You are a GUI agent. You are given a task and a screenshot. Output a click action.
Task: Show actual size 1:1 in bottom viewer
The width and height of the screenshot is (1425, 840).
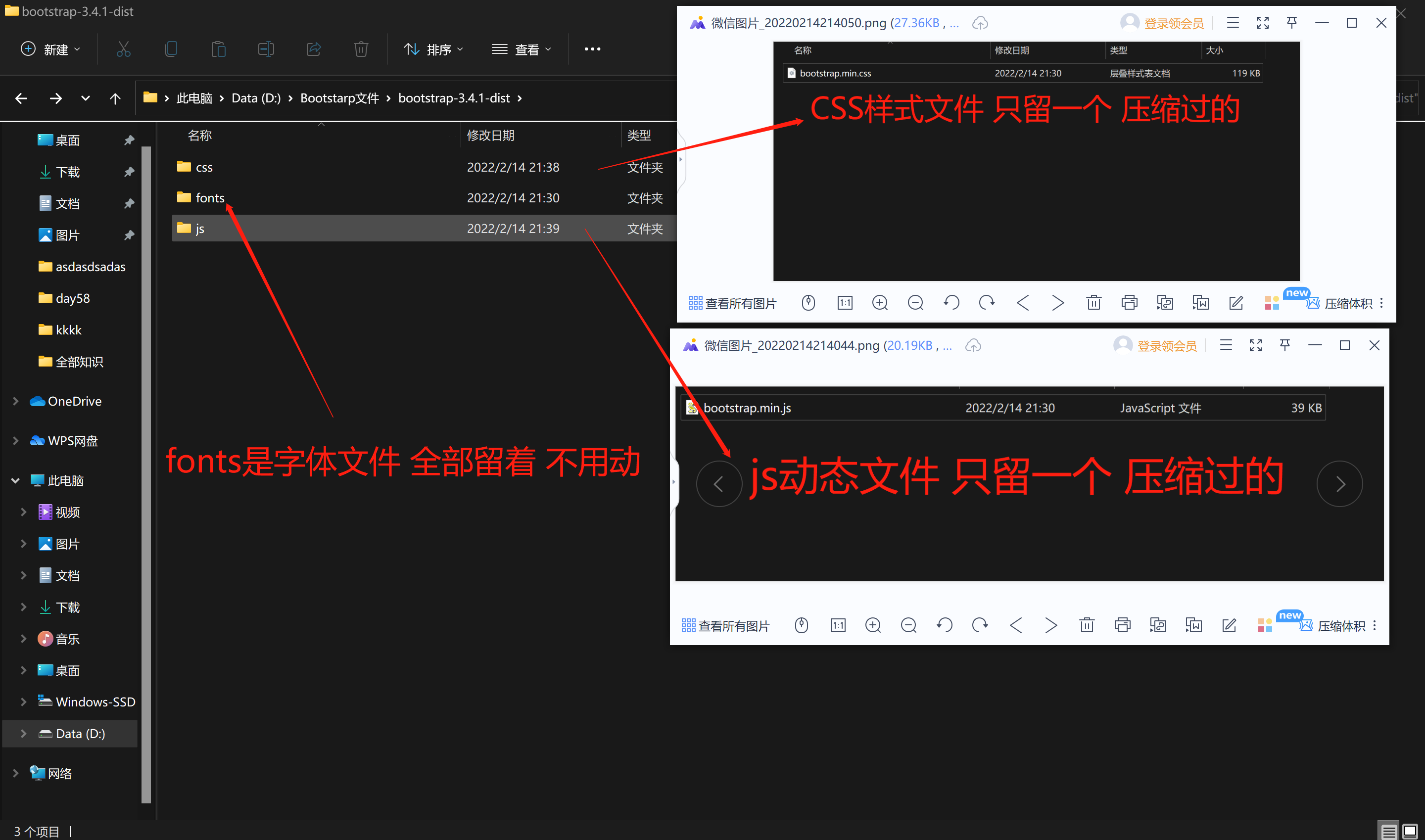coord(837,625)
